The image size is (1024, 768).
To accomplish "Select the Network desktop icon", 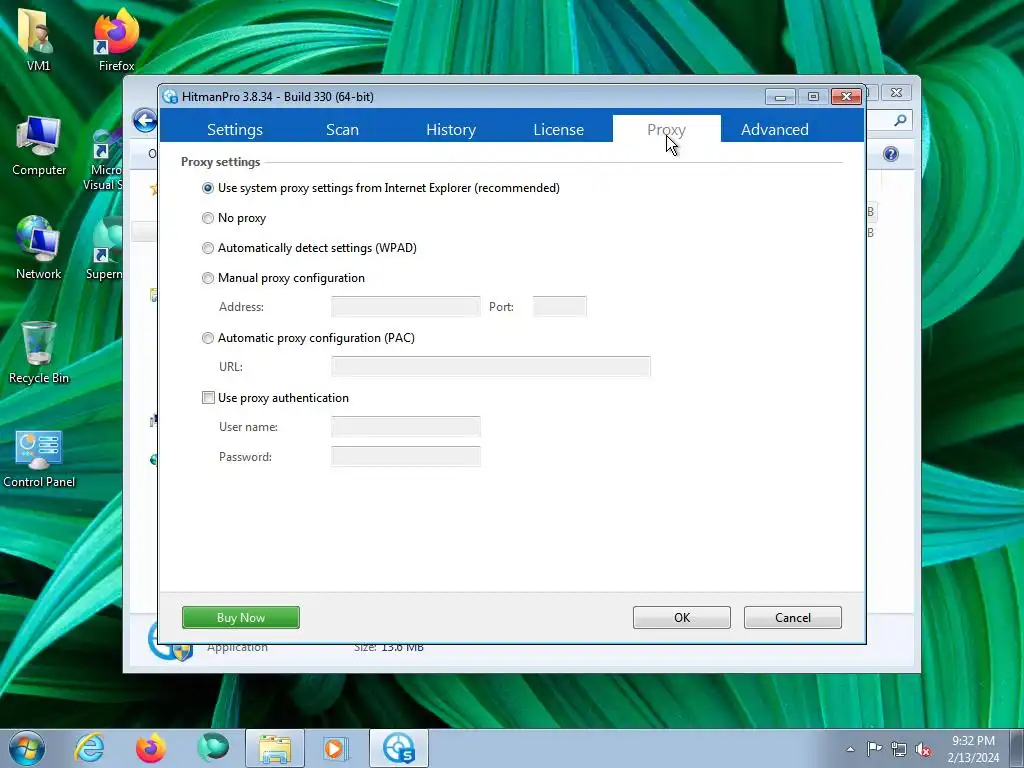I will [39, 248].
